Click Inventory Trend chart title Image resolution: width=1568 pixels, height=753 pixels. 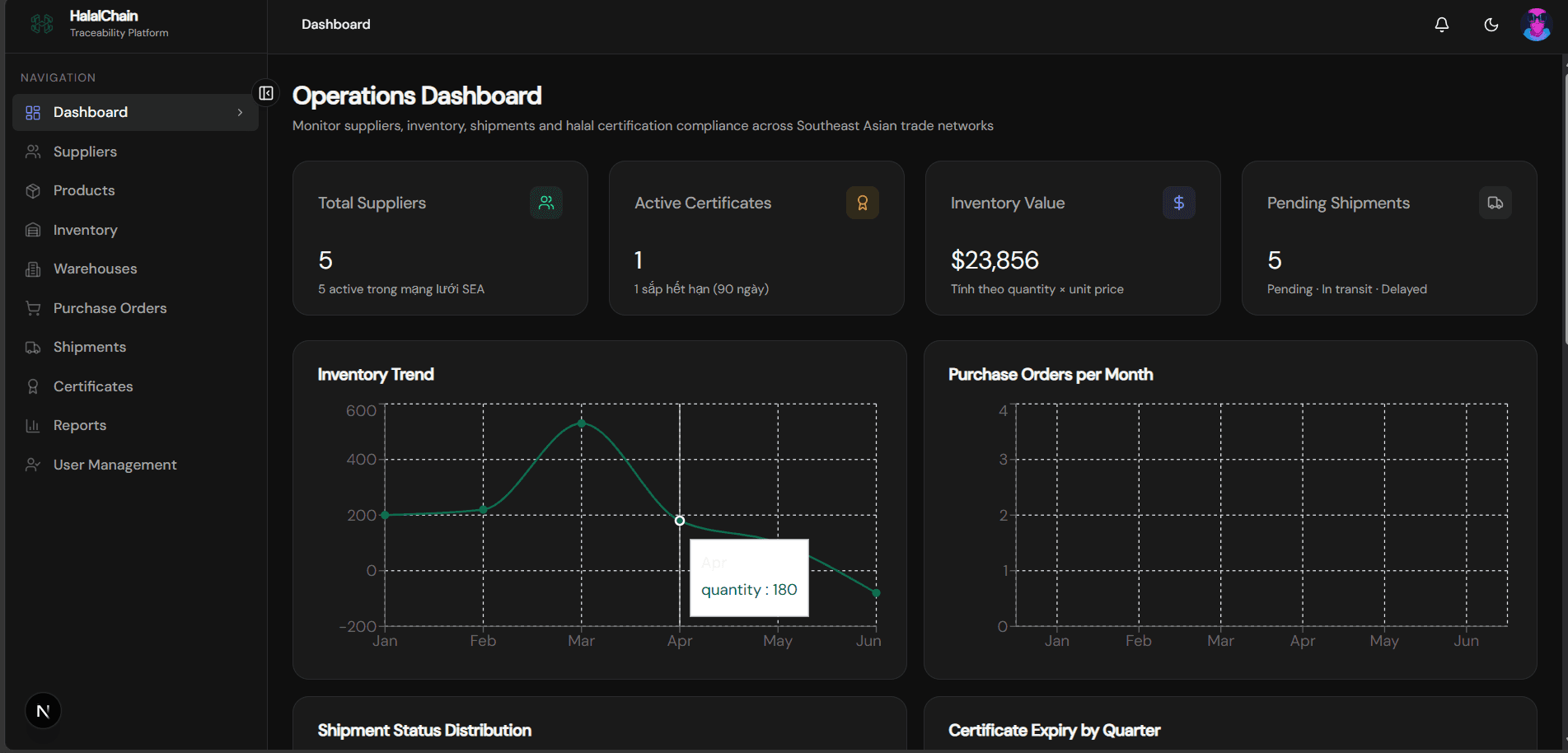point(376,375)
